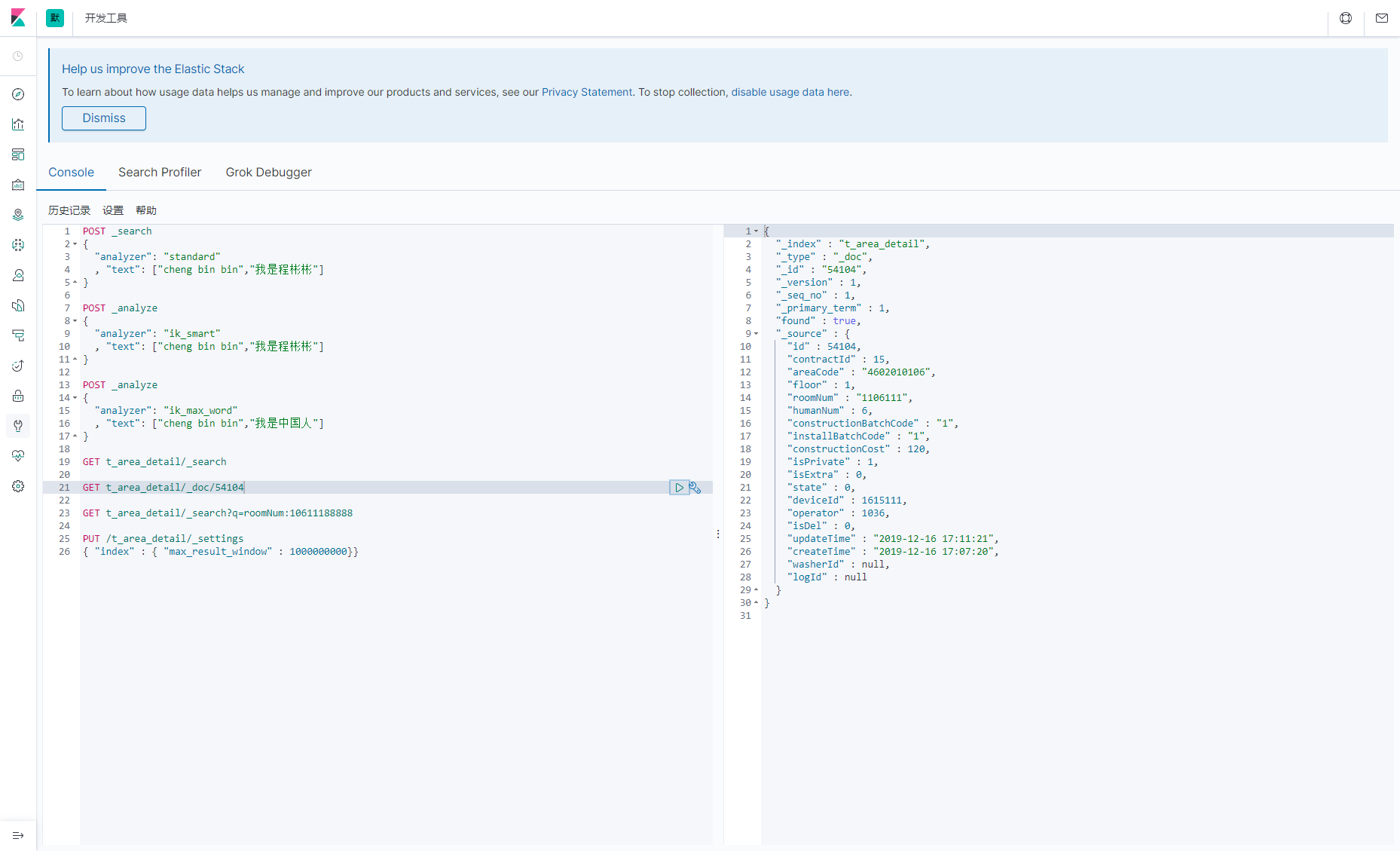Click "analyzer": "ik_max_word" line

pyautogui.click(x=166, y=411)
